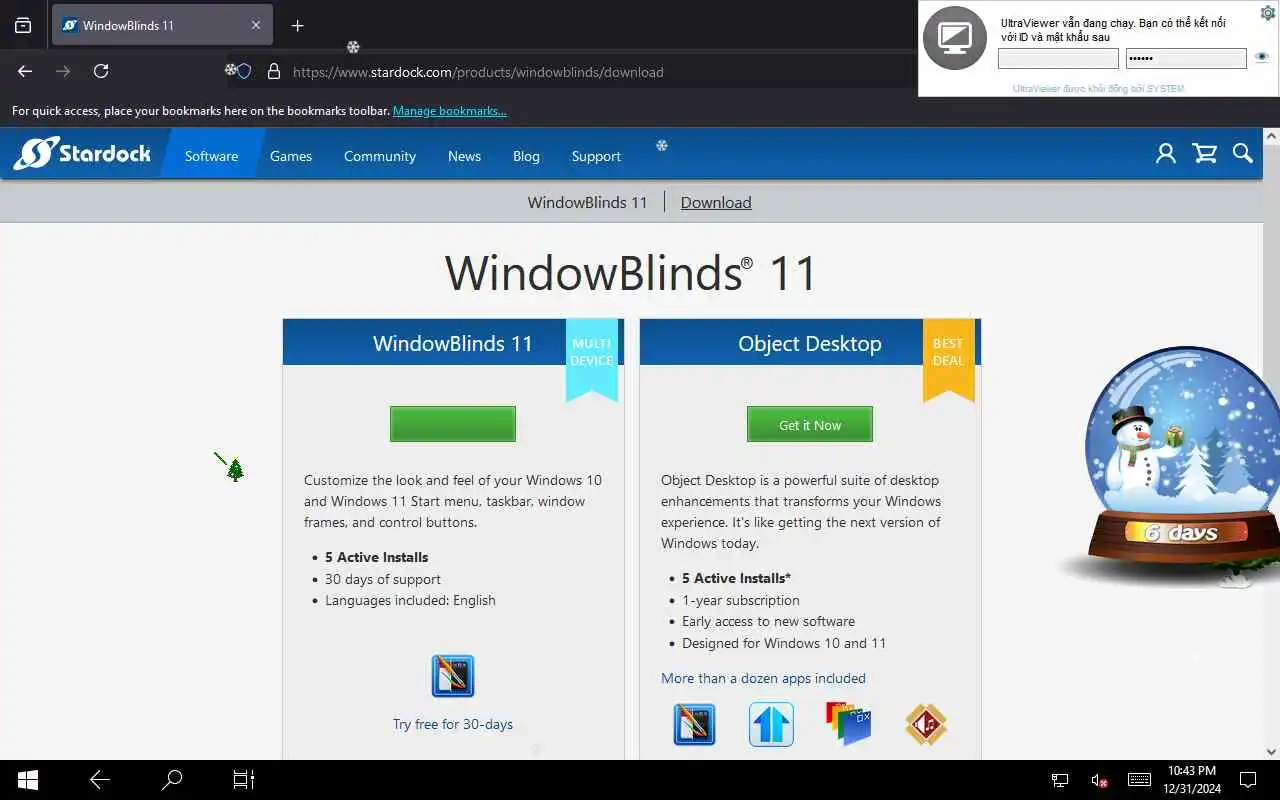This screenshot has height=800, width=1280.
Task: Click the page scrollbar down arrow
Action: click(1272, 751)
